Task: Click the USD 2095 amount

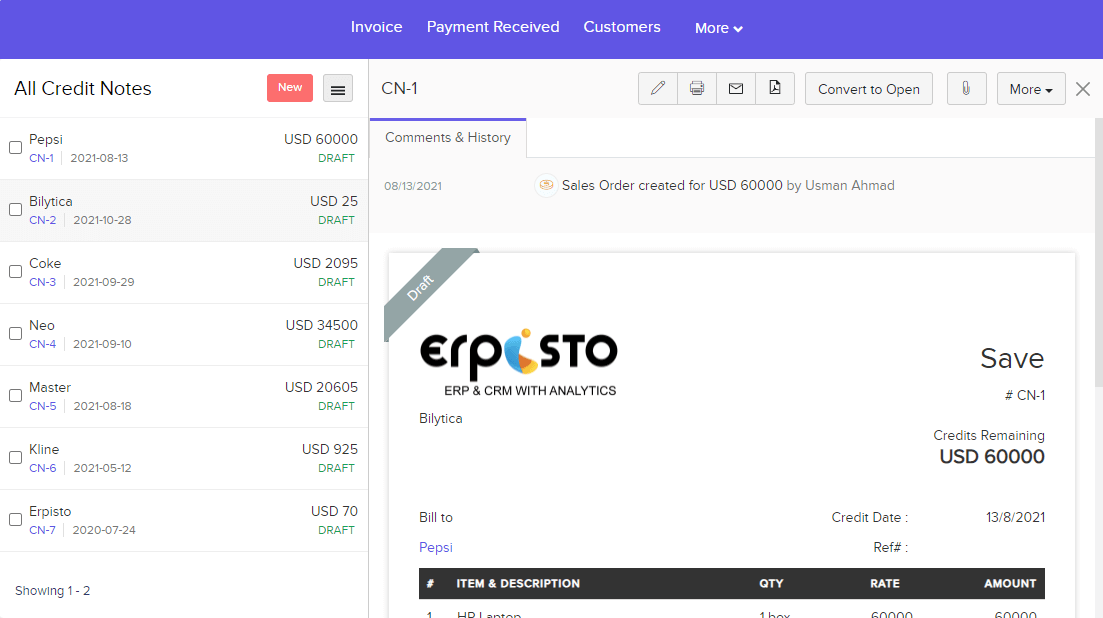Action: point(326,263)
